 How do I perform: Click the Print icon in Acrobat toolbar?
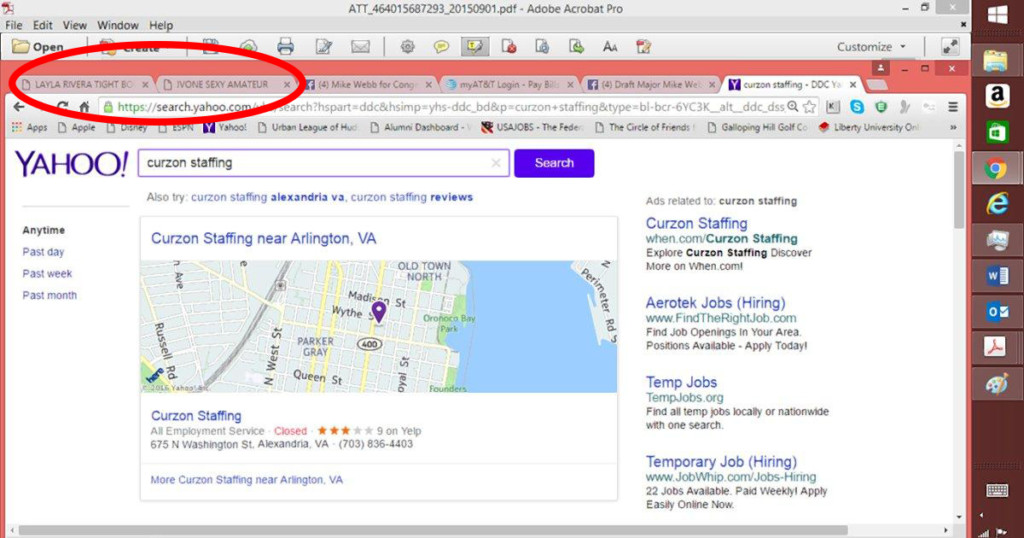tap(285, 47)
